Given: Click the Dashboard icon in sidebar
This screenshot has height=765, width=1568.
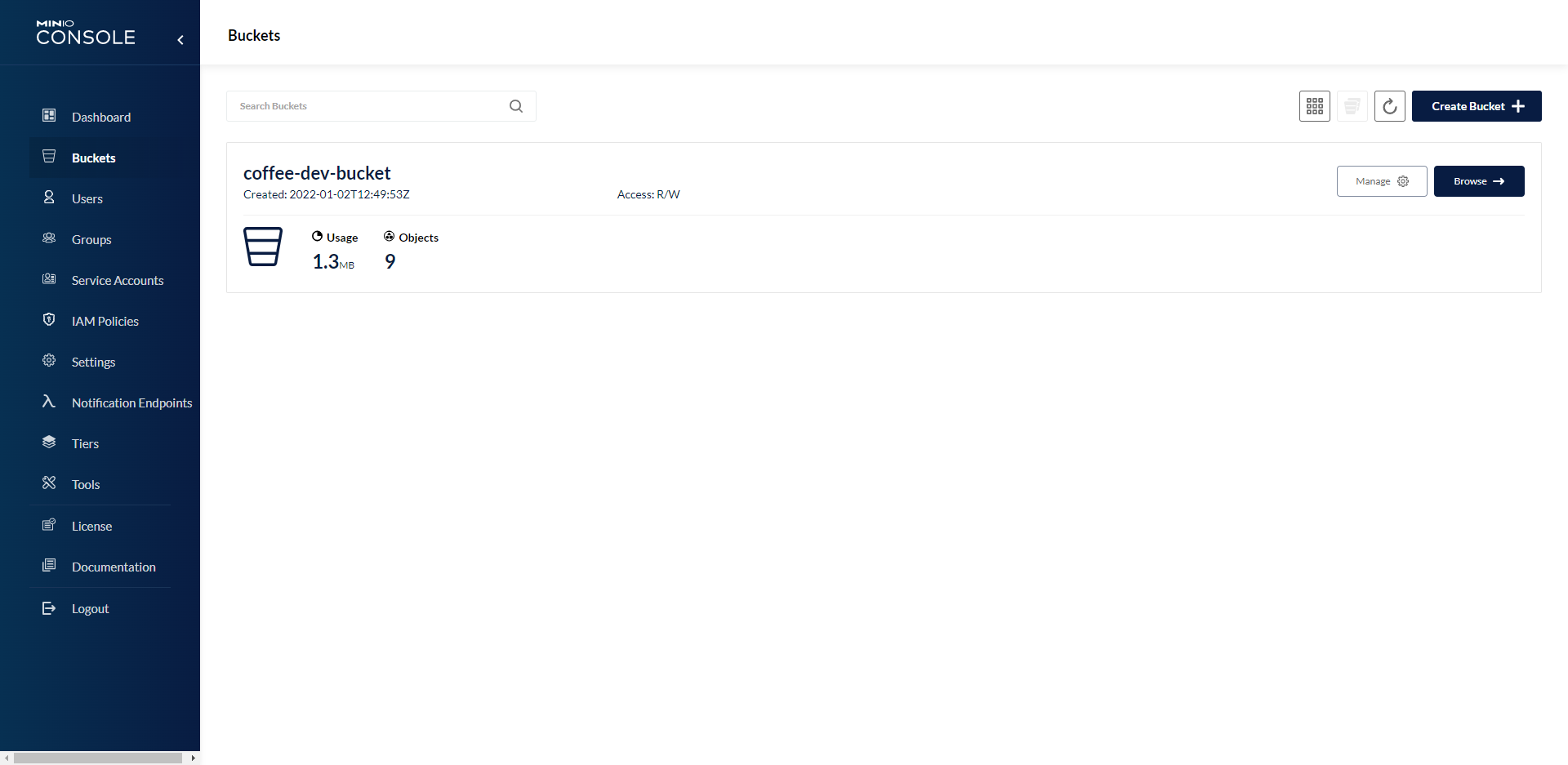Looking at the screenshot, I should (49, 116).
